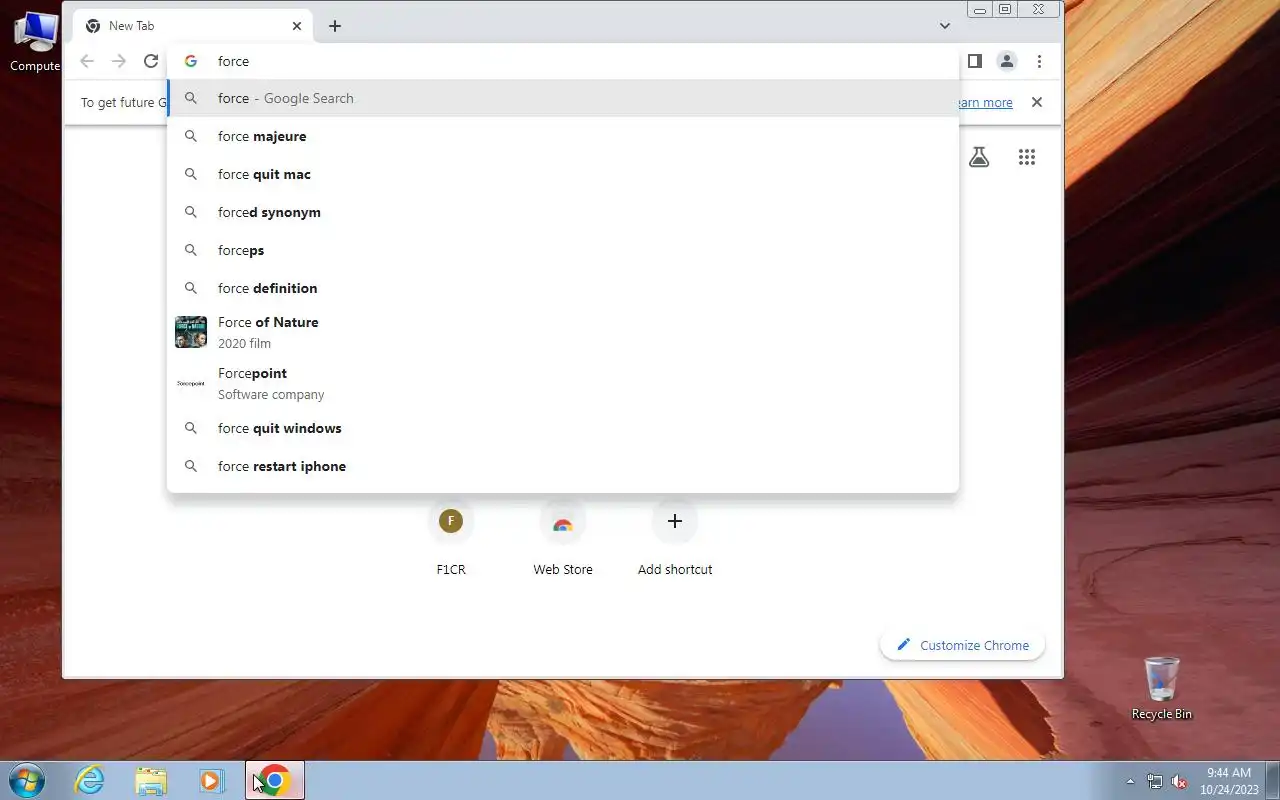Open Search Labs flask icon

(x=979, y=157)
